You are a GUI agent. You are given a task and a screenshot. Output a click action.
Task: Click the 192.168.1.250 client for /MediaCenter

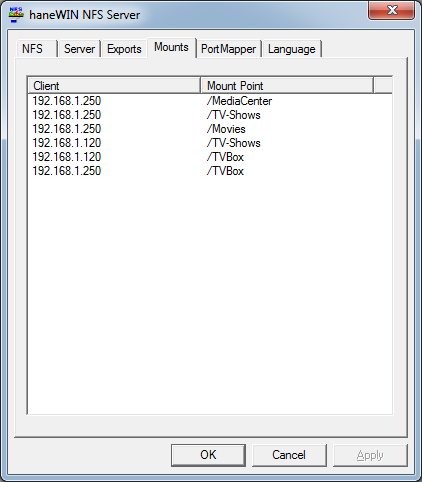(67, 101)
